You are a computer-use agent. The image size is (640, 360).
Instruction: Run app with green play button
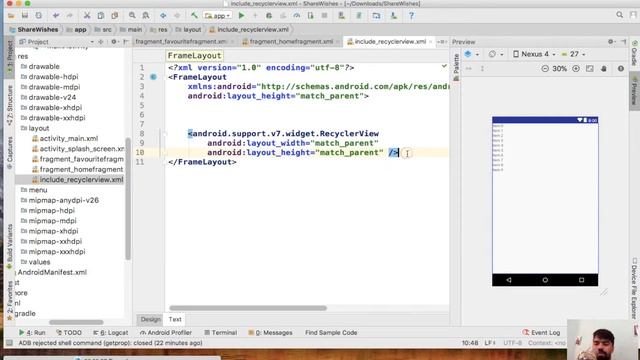(x=242, y=16)
